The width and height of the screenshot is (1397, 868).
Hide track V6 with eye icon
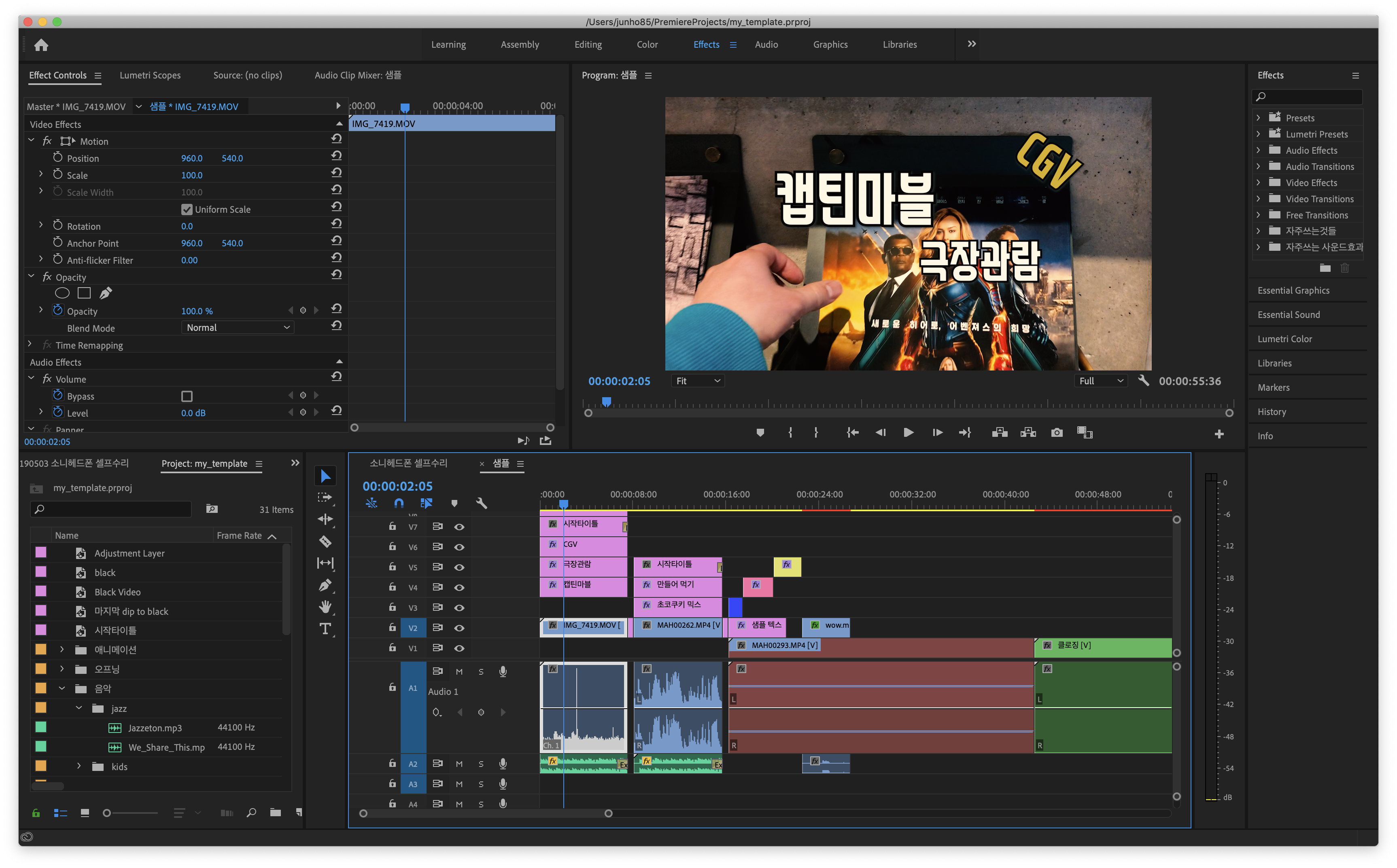pos(459,547)
